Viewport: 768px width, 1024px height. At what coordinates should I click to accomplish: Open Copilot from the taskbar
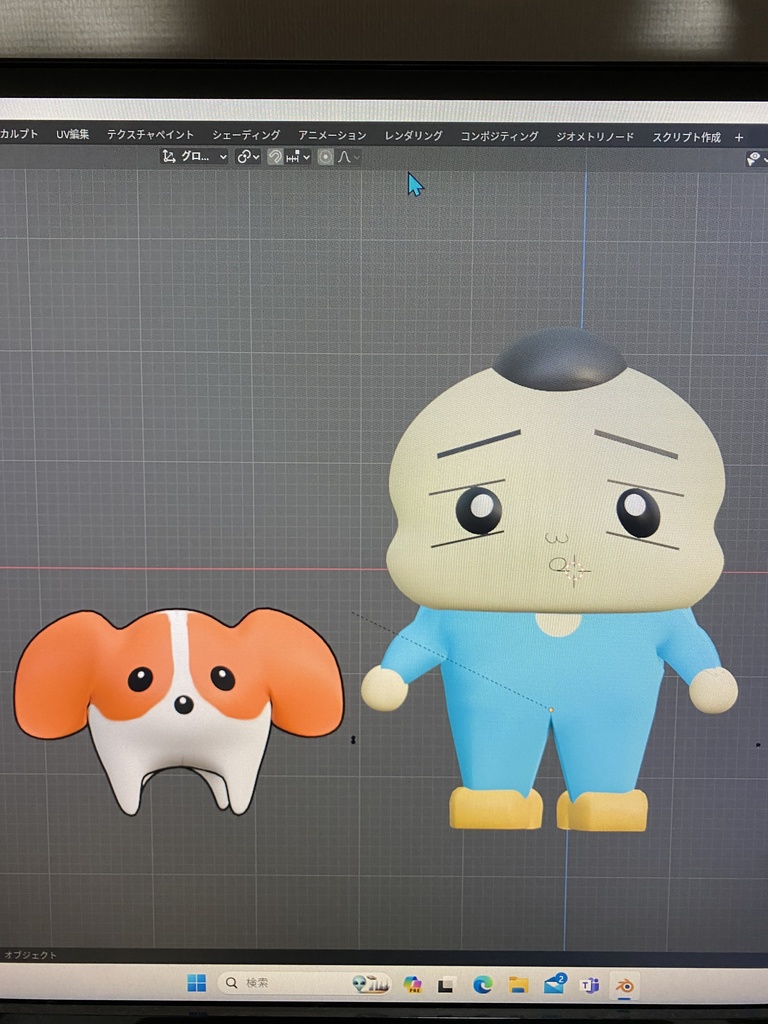pyautogui.click(x=412, y=984)
